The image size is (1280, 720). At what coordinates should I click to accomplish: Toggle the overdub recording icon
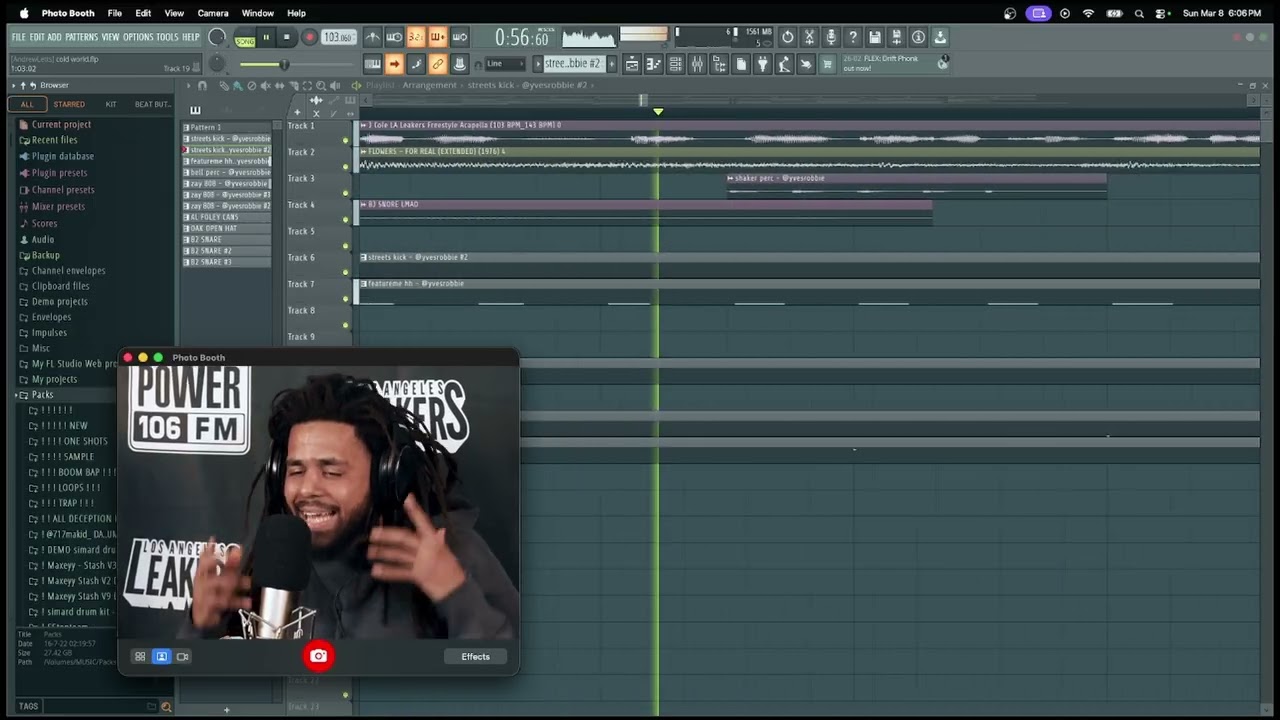438,37
